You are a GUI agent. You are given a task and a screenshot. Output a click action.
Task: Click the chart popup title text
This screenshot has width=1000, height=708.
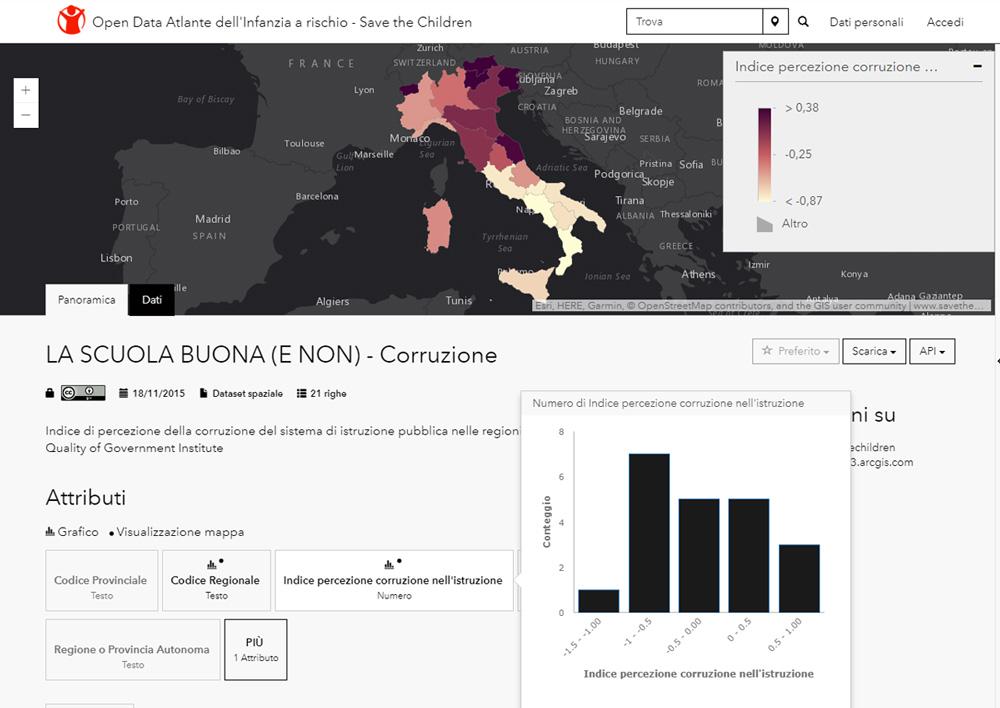(x=668, y=403)
